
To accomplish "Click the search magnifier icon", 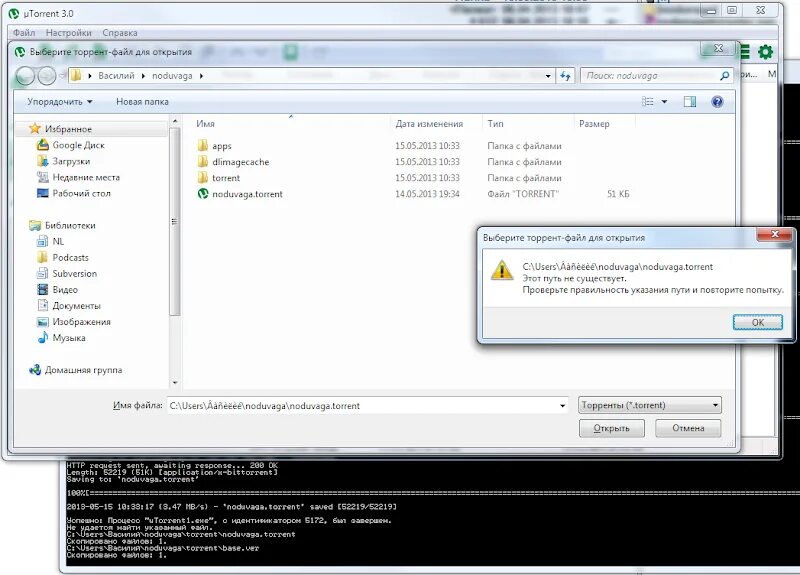I will point(724,76).
